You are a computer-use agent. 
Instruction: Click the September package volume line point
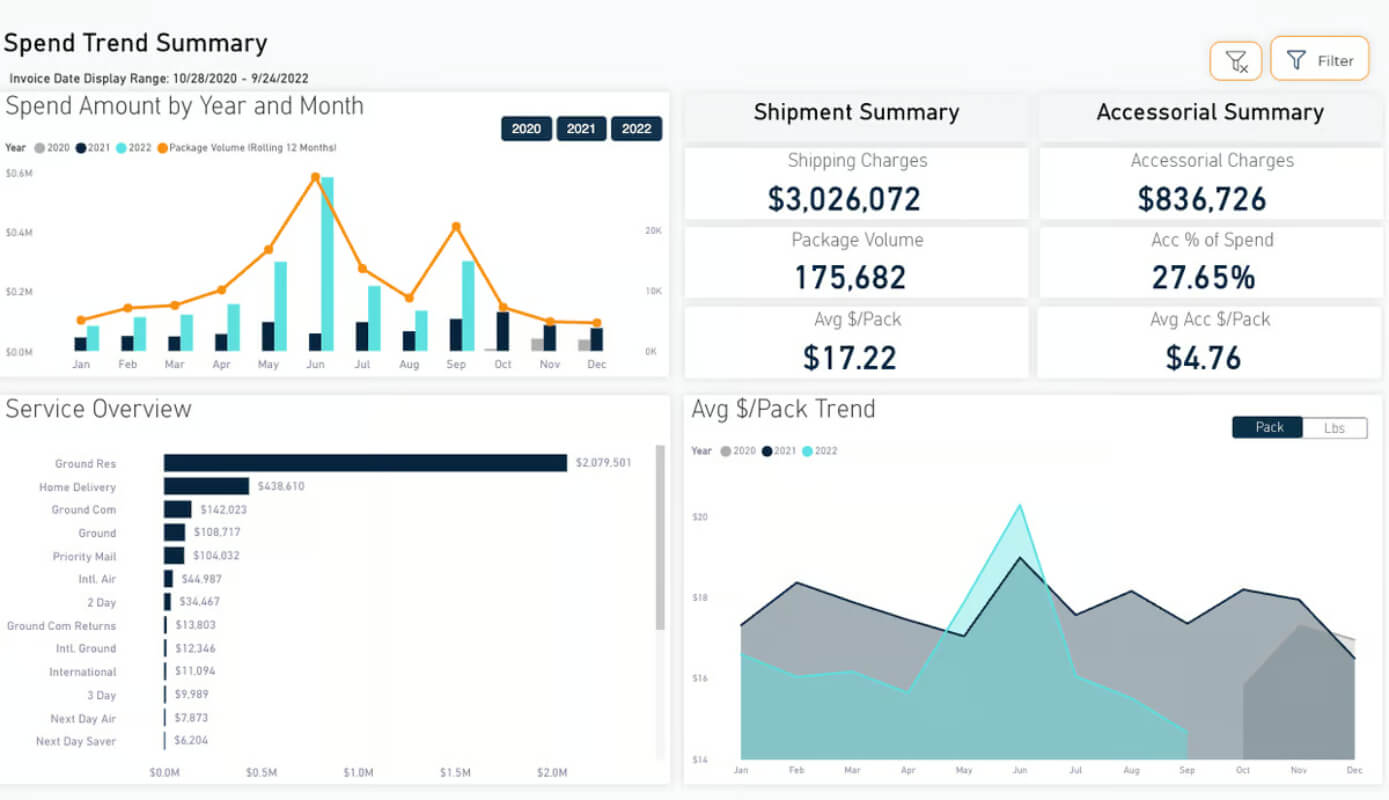456,227
